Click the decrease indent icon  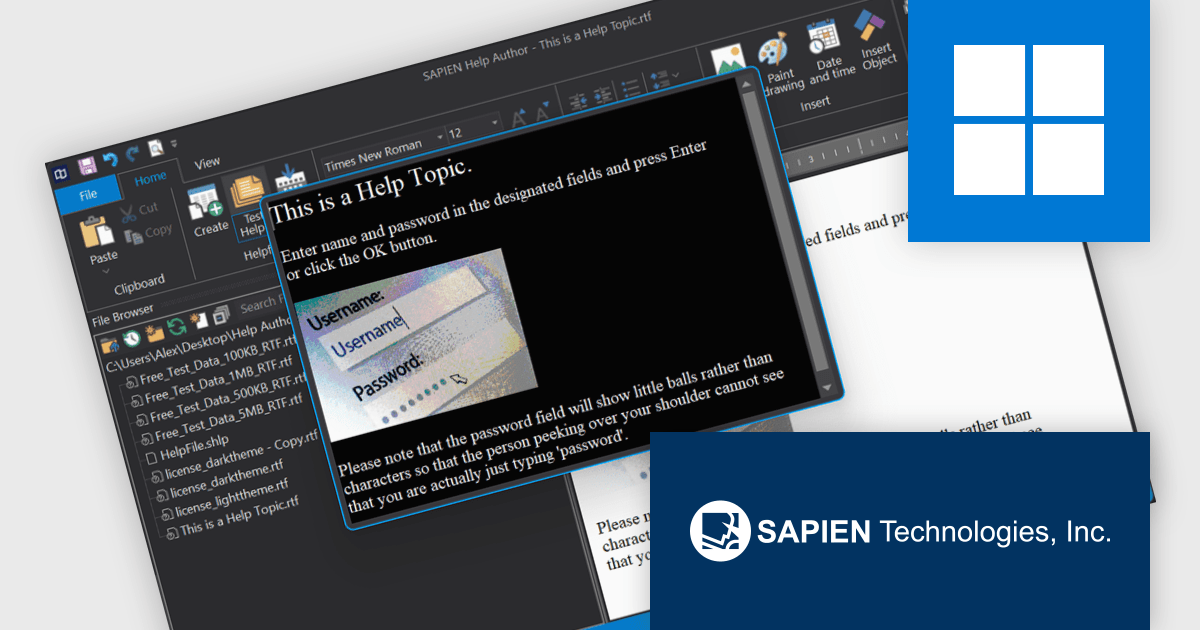tap(578, 101)
